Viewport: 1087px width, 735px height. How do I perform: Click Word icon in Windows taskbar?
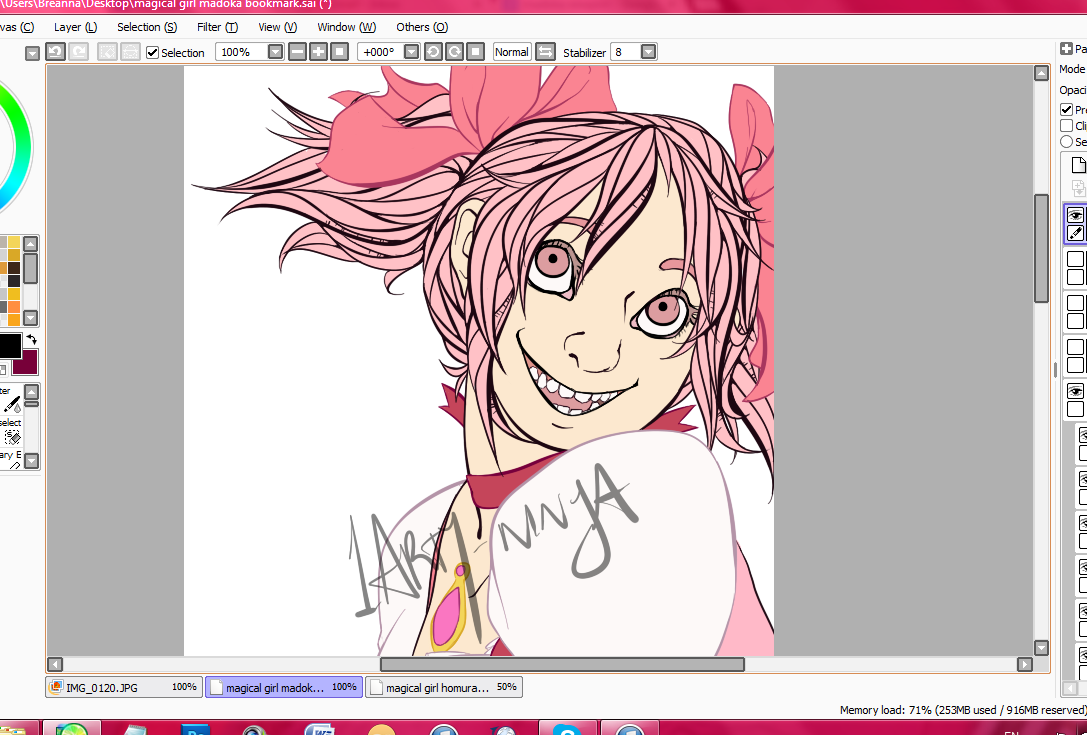pyautogui.click(x=320, y=728)
